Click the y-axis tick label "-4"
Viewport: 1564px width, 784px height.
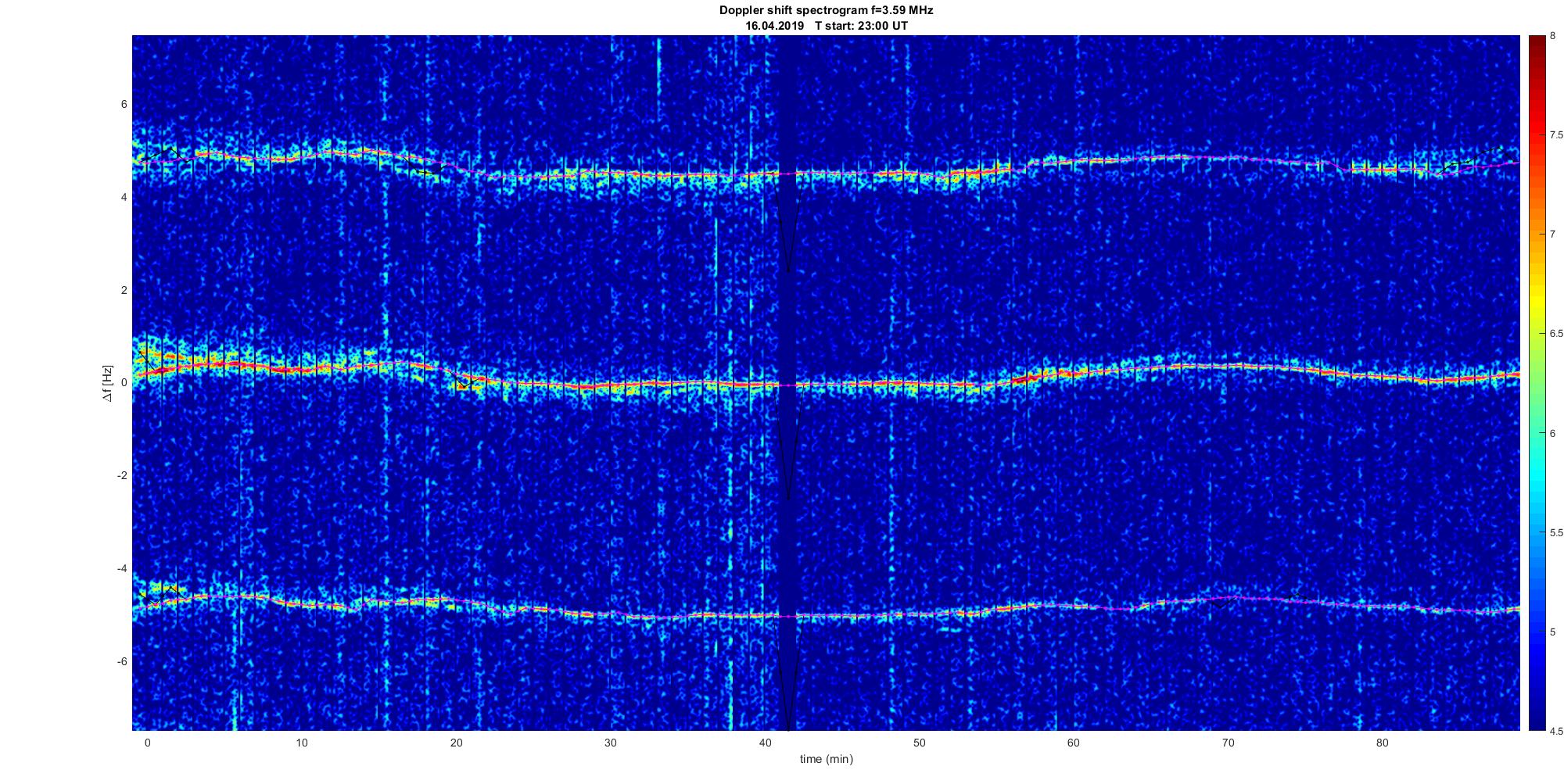[122, 568]
